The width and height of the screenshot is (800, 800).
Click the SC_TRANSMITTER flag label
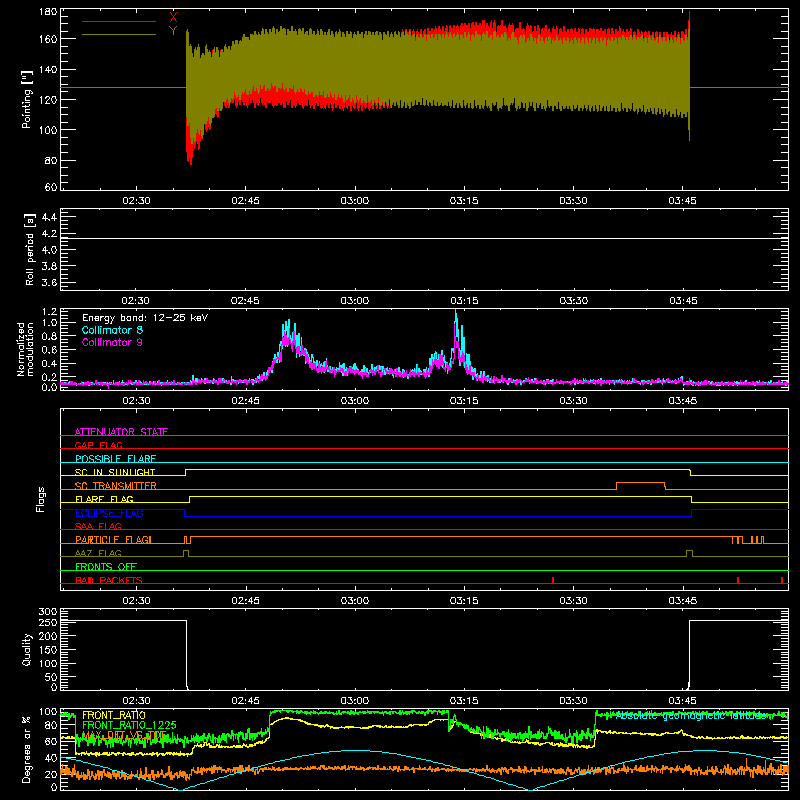pyautogui.click(x=116, y=486)
